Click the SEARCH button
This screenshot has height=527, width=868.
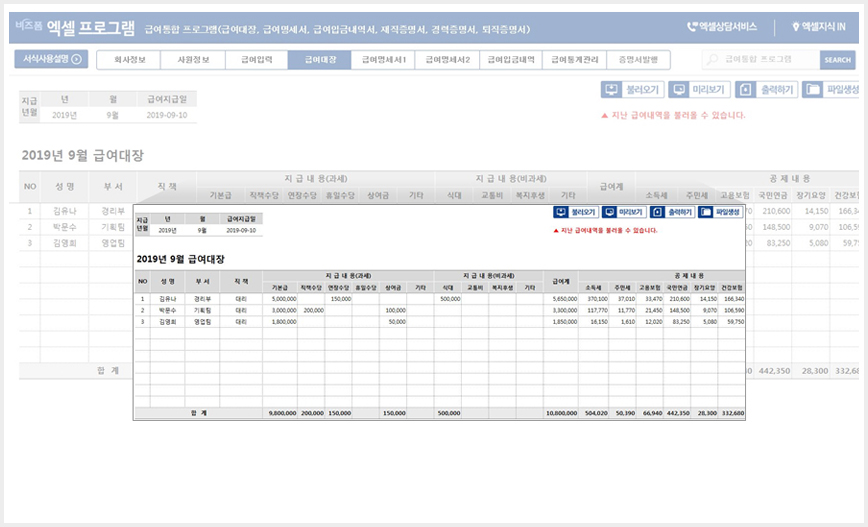[838, 60]
